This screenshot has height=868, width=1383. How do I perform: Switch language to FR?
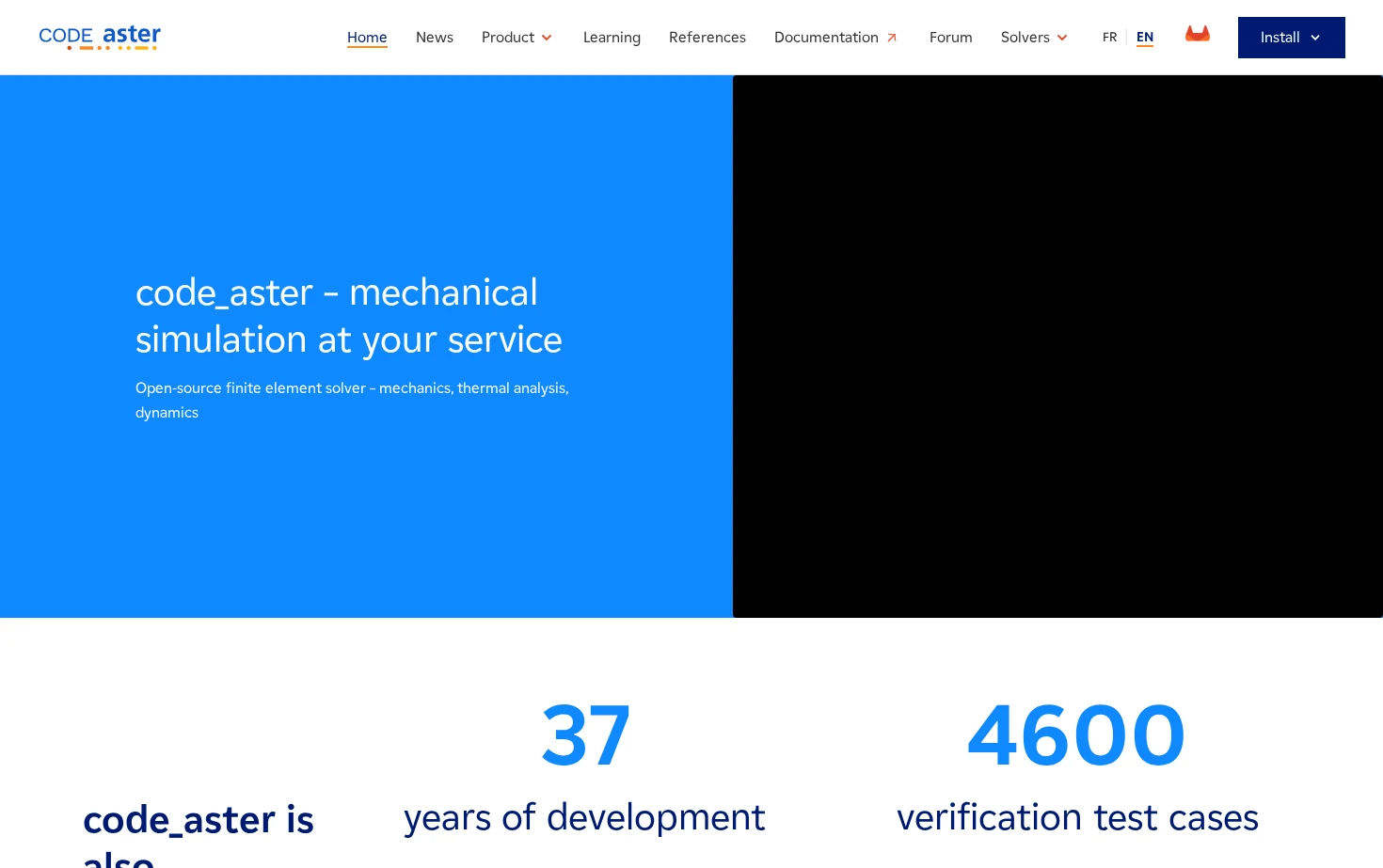1109,38
